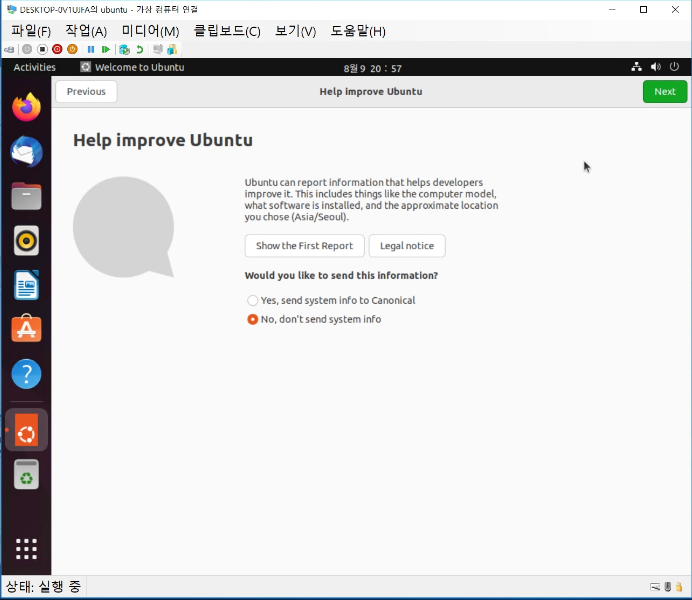The image size is (692, 600).
Task: Open the 미디어(M) menu
Action: [150, 31]
